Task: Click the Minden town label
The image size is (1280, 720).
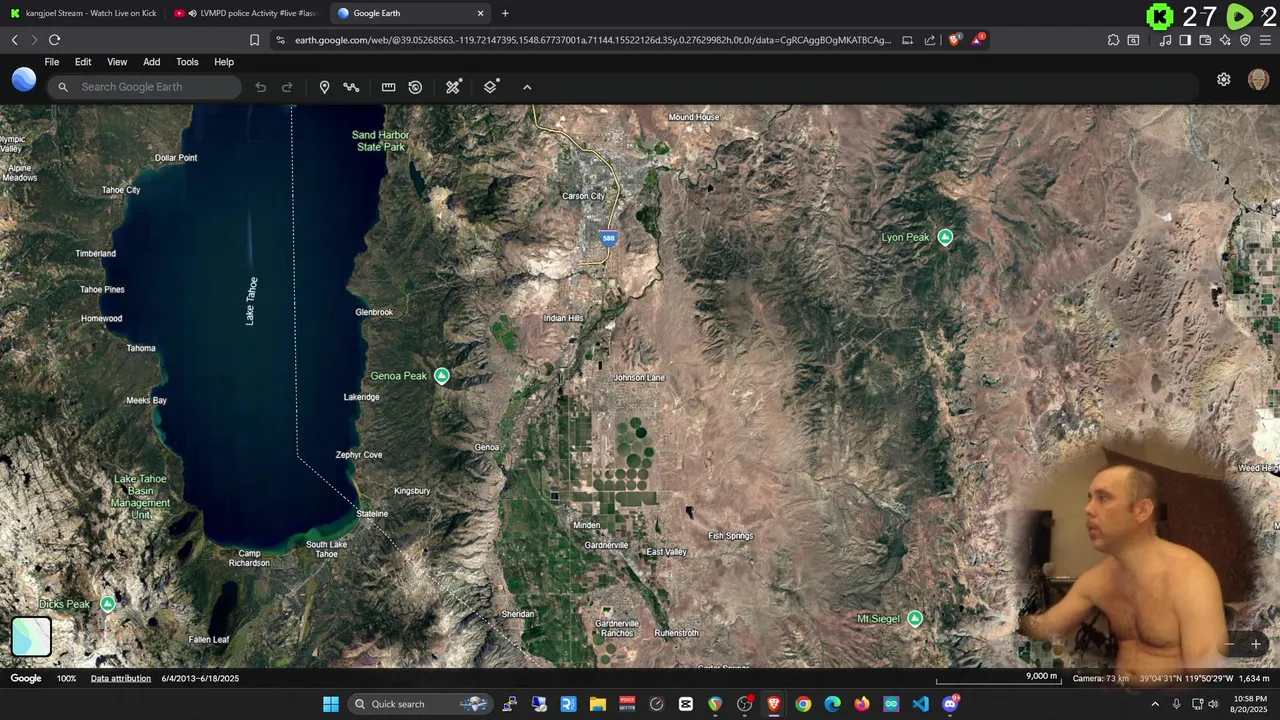Action: [587, 525]
